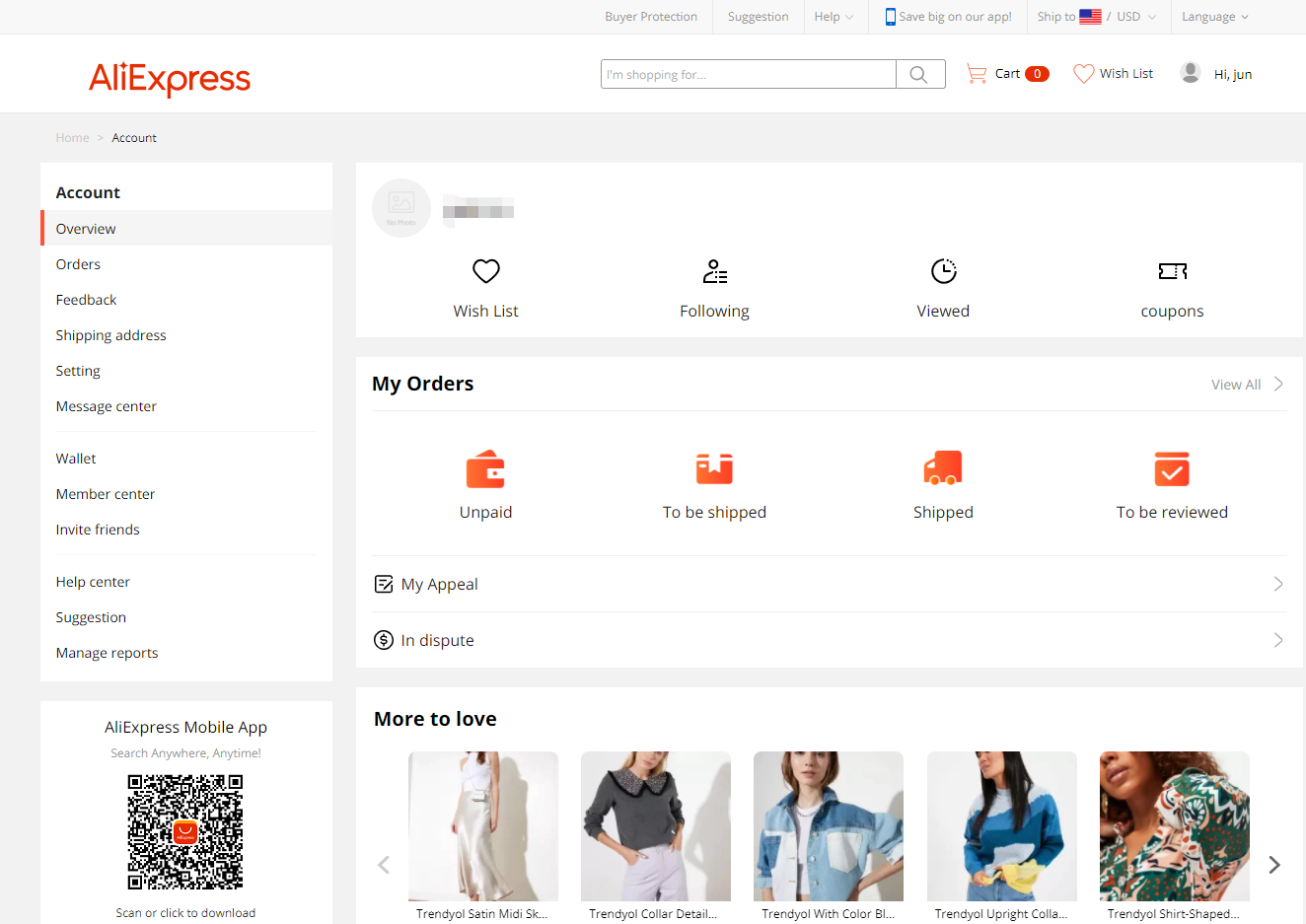The height and width of the screenshot is (924, 1306).
Task: Click the AliExpress Mobile App heading
Action: 185,727
